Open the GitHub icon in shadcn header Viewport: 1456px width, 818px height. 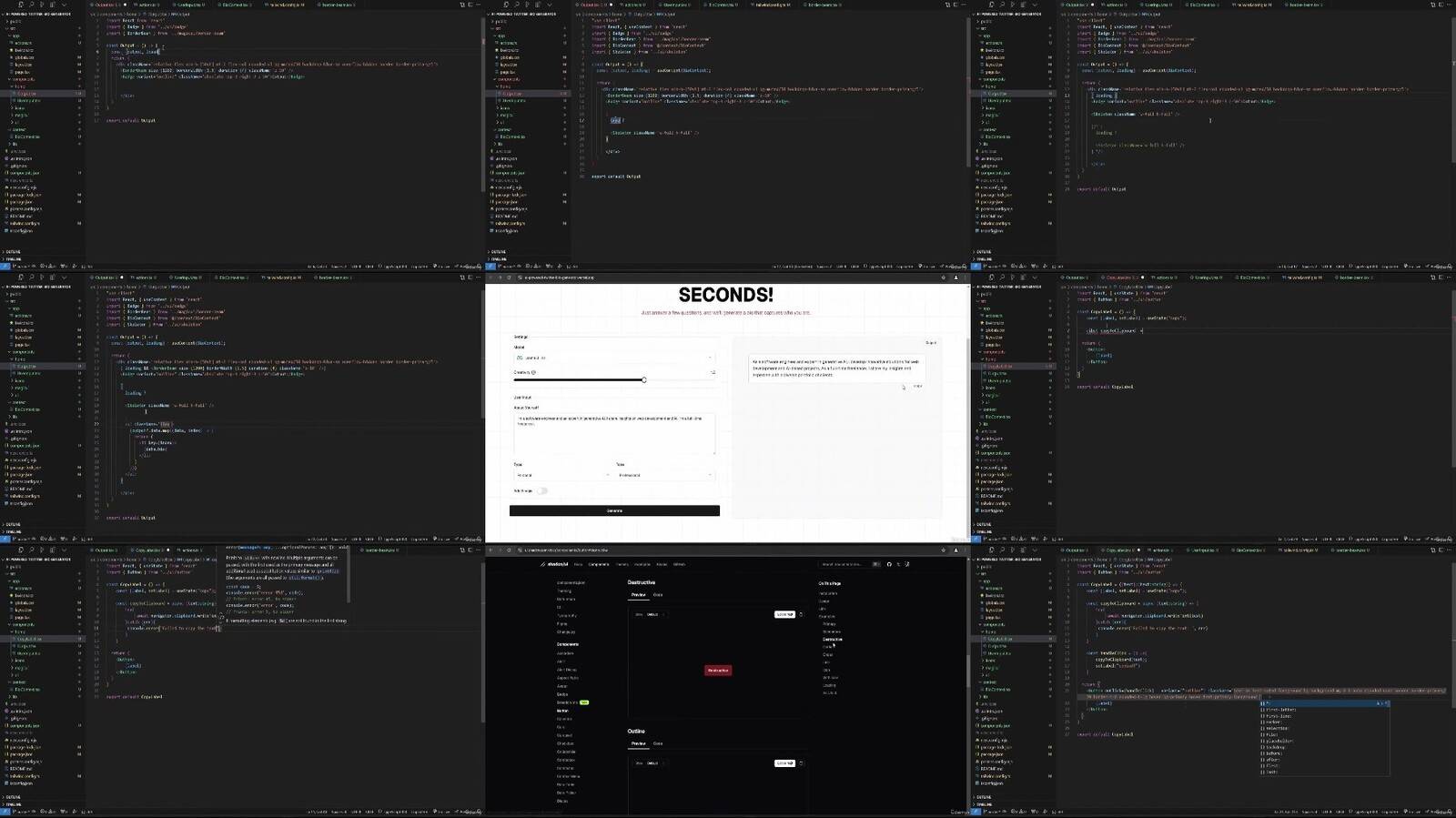[889, 564]
